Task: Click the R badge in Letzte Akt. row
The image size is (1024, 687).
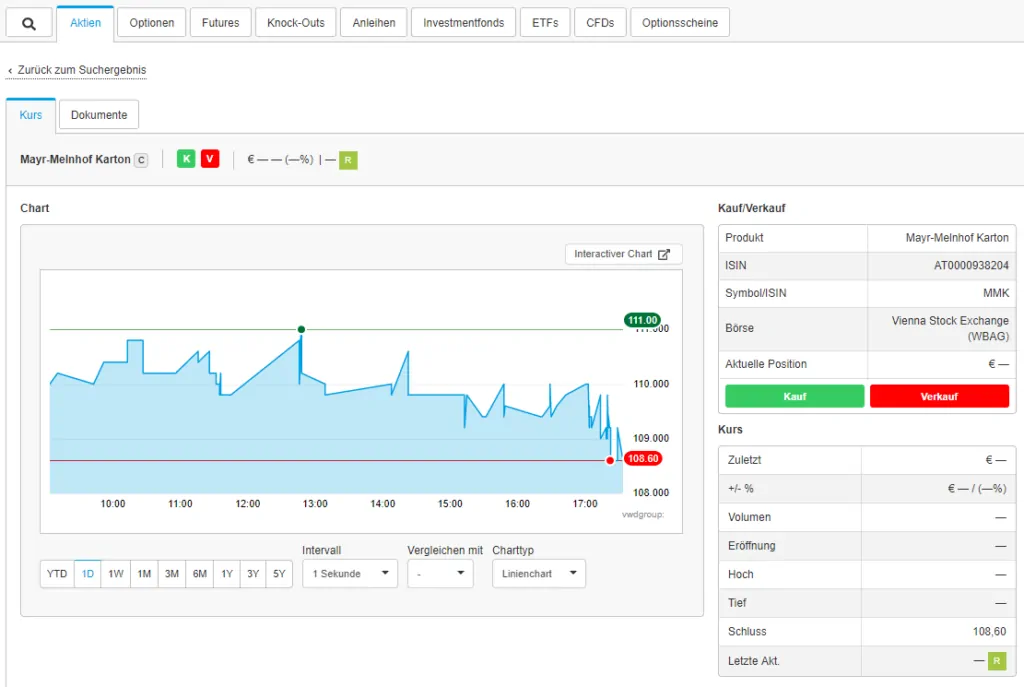Action: pos(997,661)
